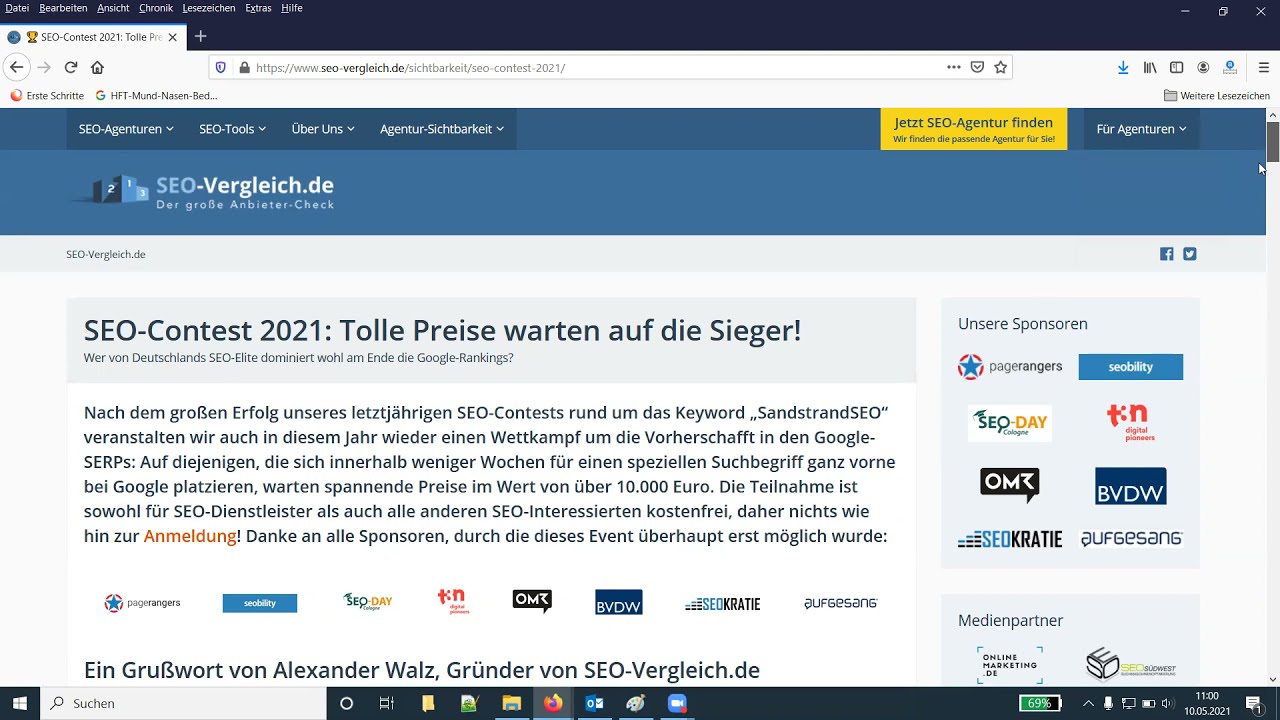The width and height of the screenshot is (1280, 720).
Task: Click the OMR sponsor logo in sidebar
Action: coord(1010,485)
